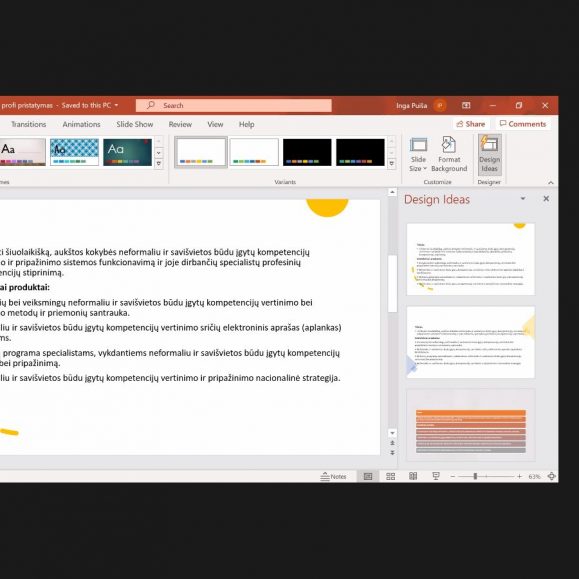This screenshot has height=579, width=579.
Task: Expand the Variants gallery more arrow
Action: (391, 163)
